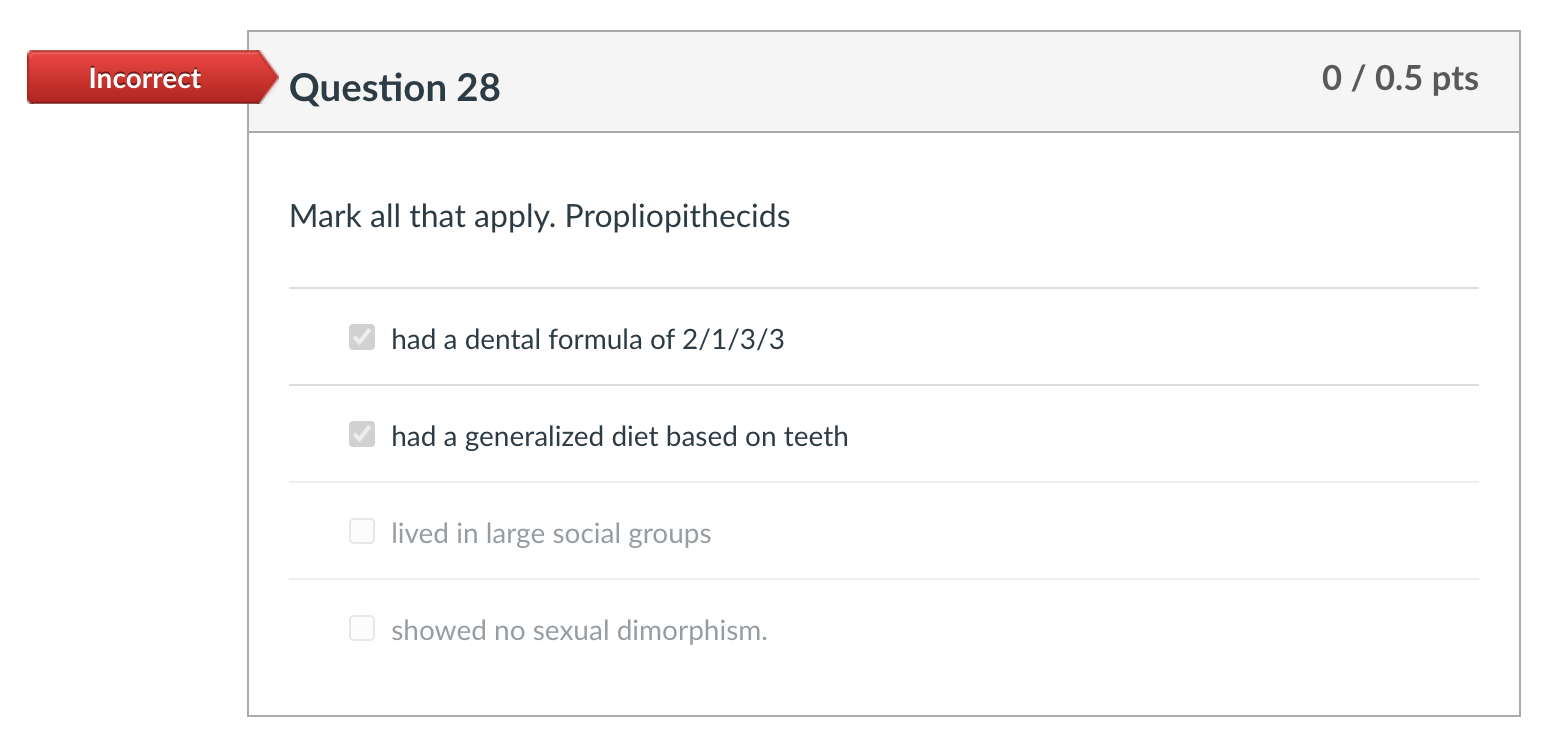Uncheck the dental formula 2/1/3/3 checkbox

(362, 338)
